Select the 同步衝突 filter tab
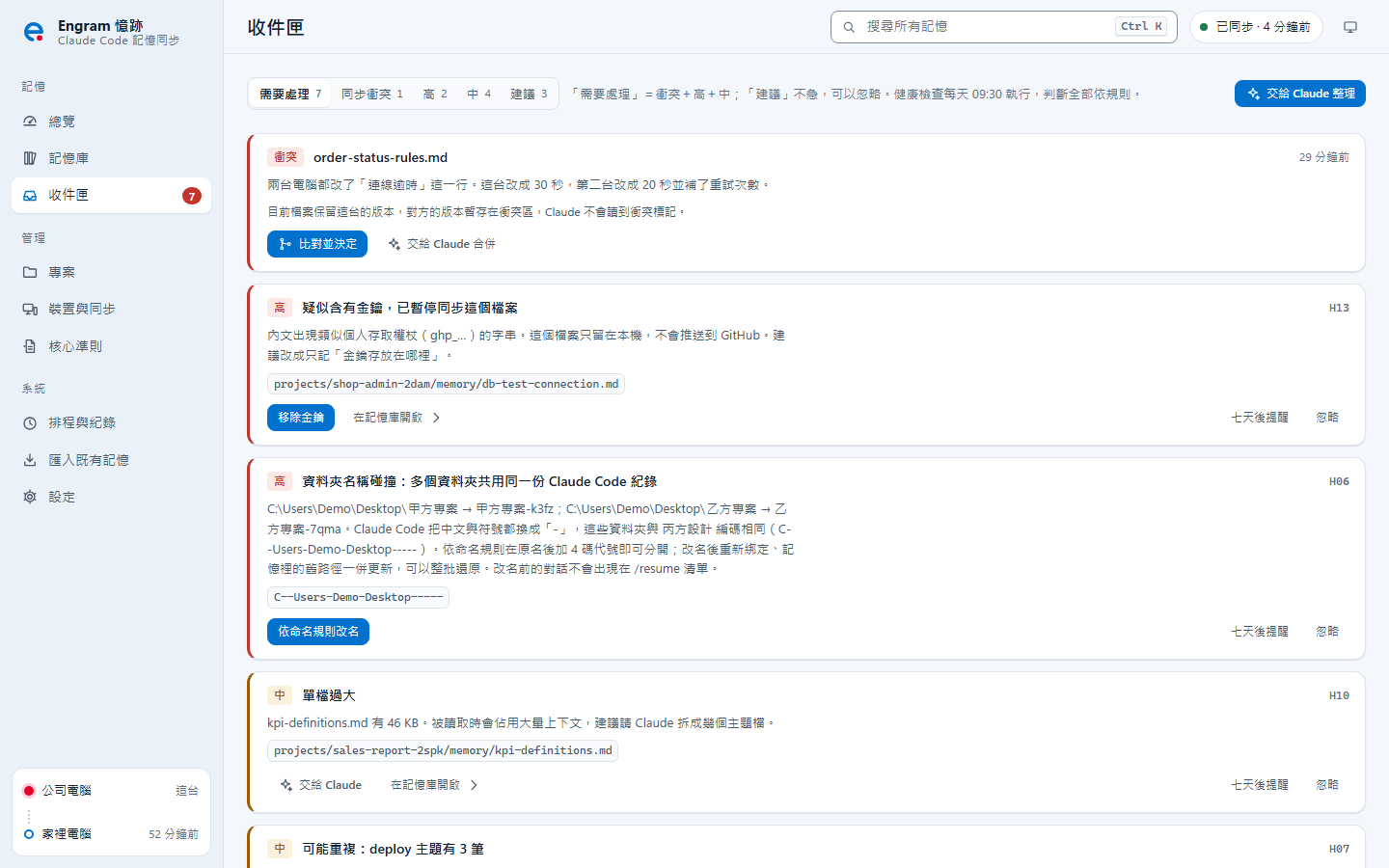The width and height of the screenshot is (1389, 868). pyautogui.click(x=372, y=94)
